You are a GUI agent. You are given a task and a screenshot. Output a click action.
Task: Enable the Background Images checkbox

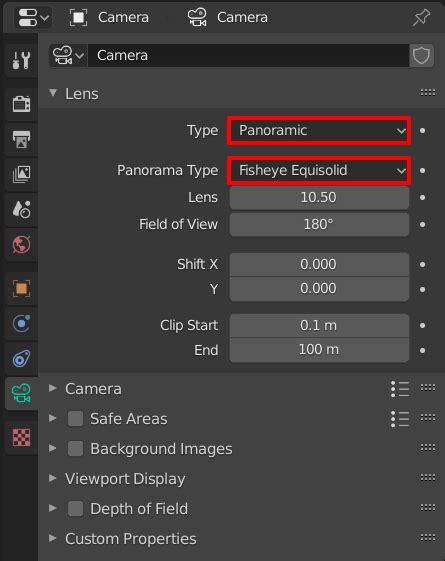pos(75,449)
